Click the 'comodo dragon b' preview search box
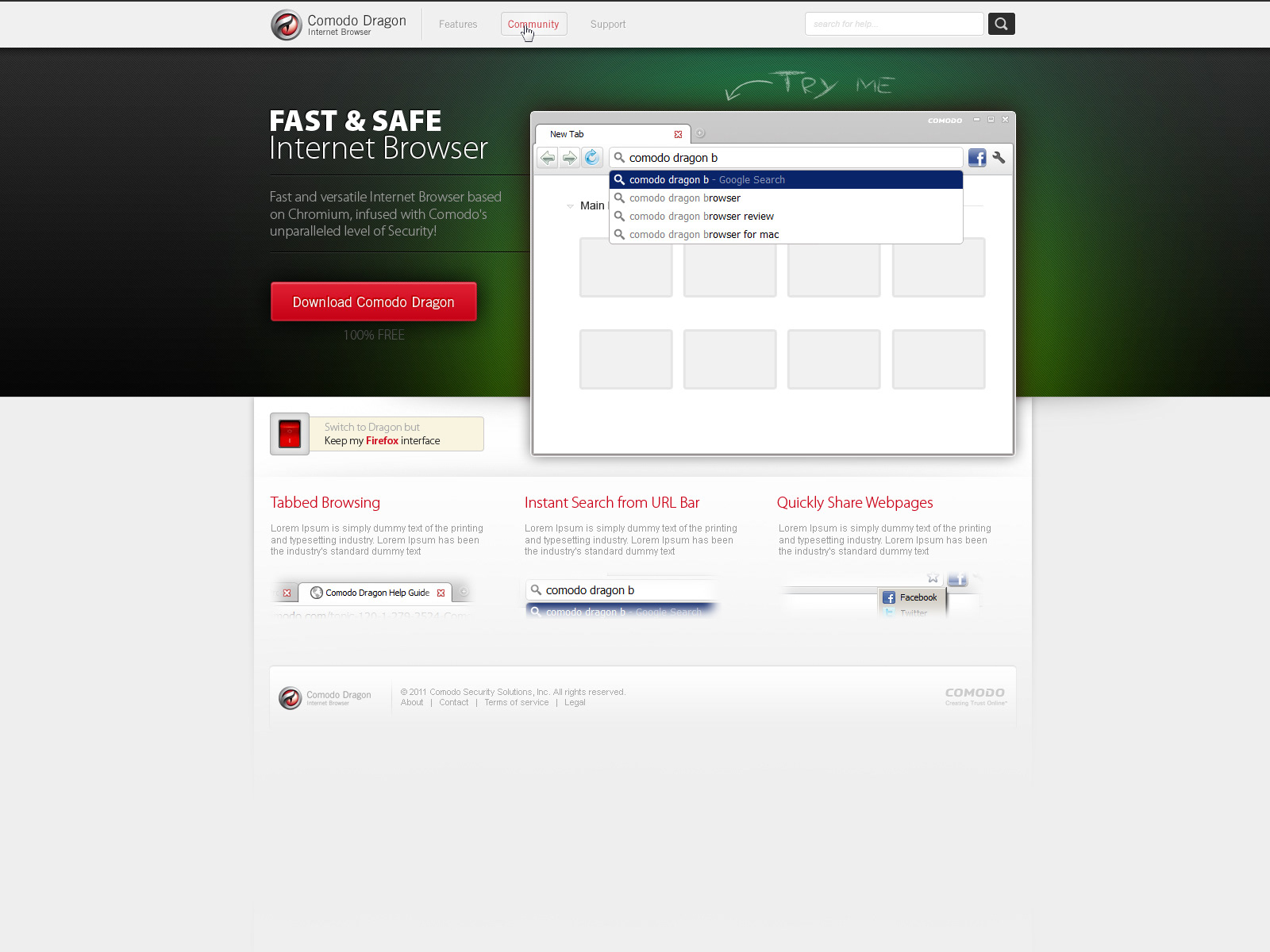The image size is (1270, 952). tap(623, 590)
